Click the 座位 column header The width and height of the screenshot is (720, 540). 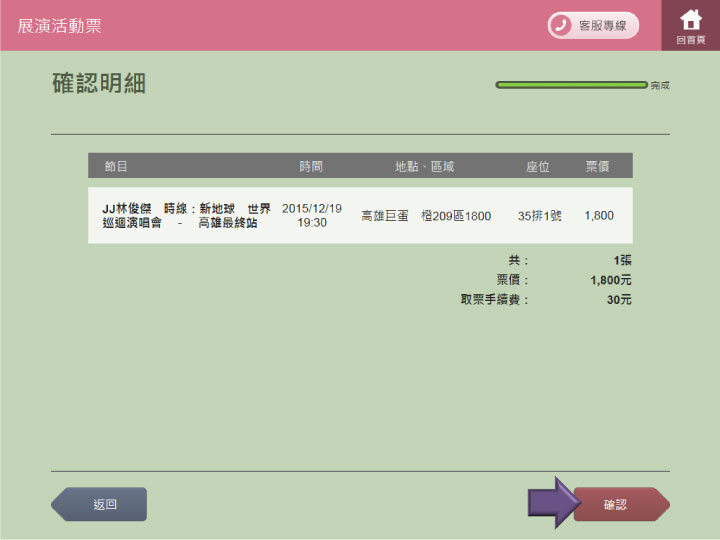click(538, 166)
